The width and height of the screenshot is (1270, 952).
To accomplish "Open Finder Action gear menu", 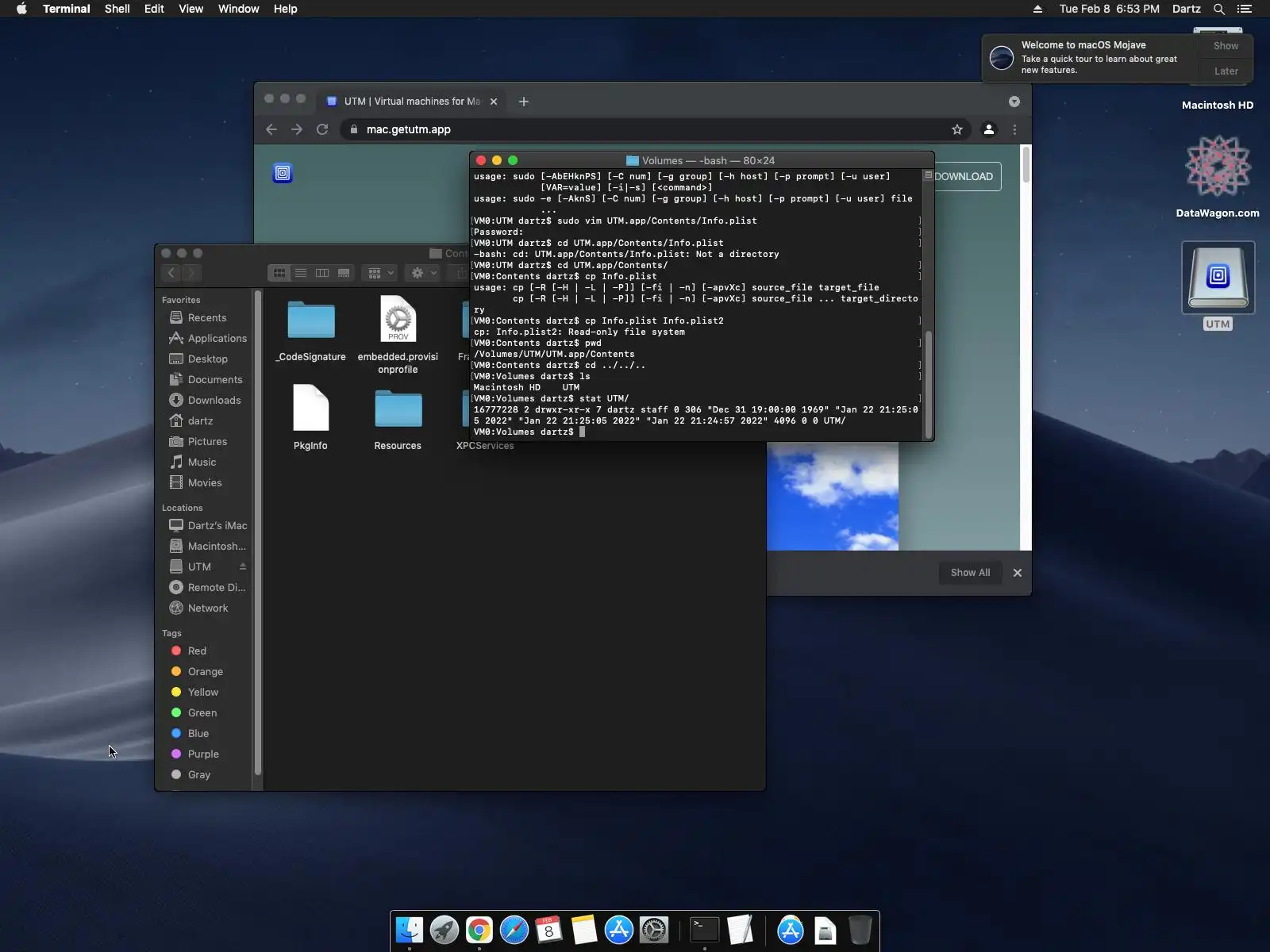I will pos(422,273).
